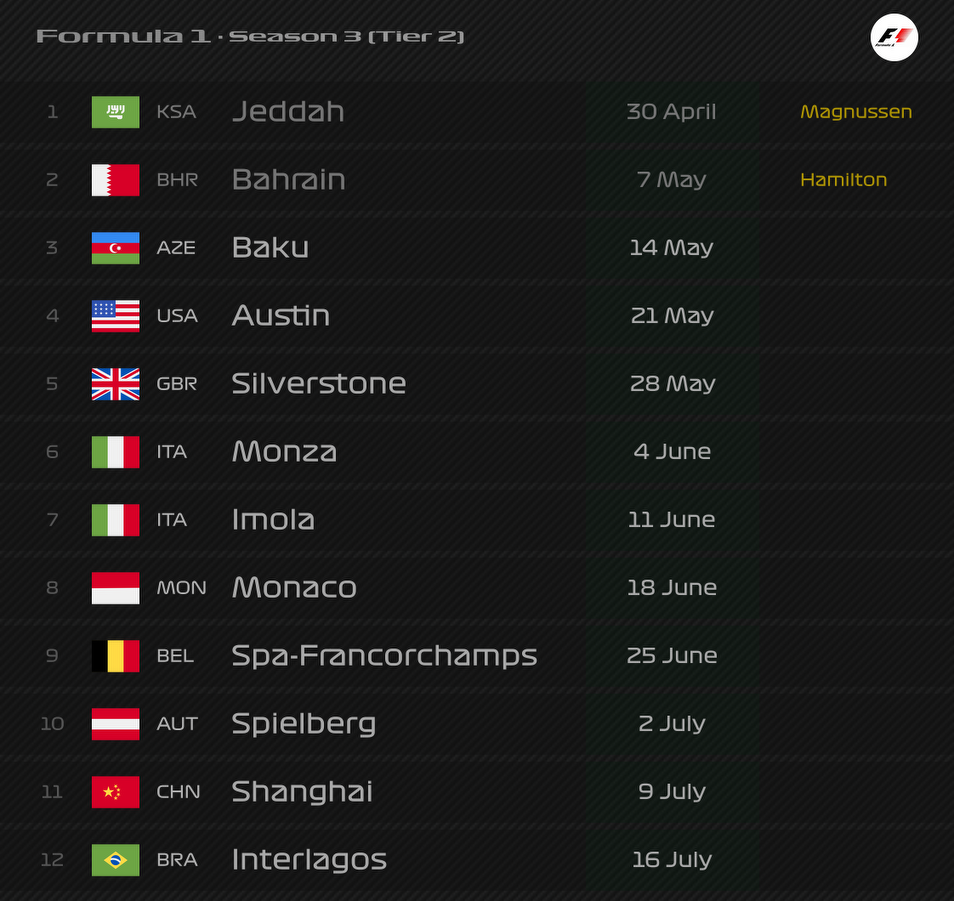
Task: Click the USA flag icon
Action: click(116, 316)
